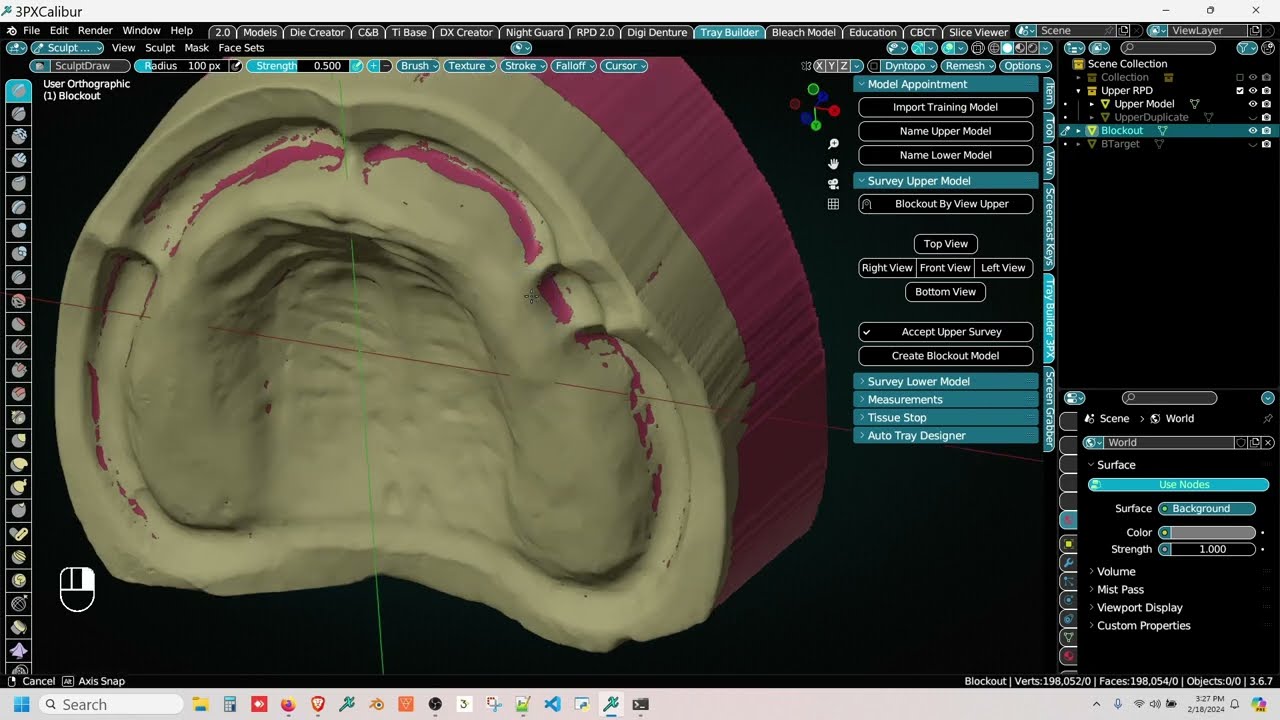Open the Texture dropdown

point(470,66)
